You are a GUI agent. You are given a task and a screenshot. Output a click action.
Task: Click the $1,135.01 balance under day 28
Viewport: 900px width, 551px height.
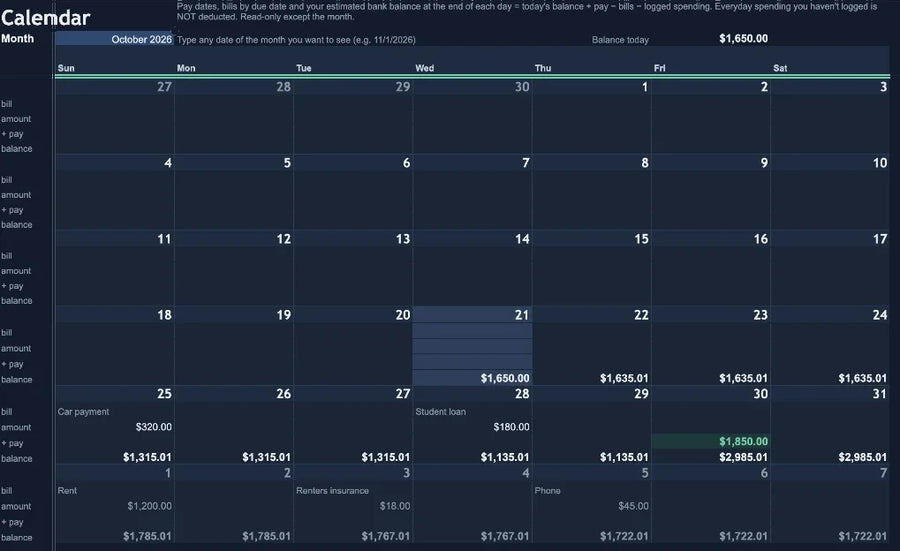click(x=505, y=457)
